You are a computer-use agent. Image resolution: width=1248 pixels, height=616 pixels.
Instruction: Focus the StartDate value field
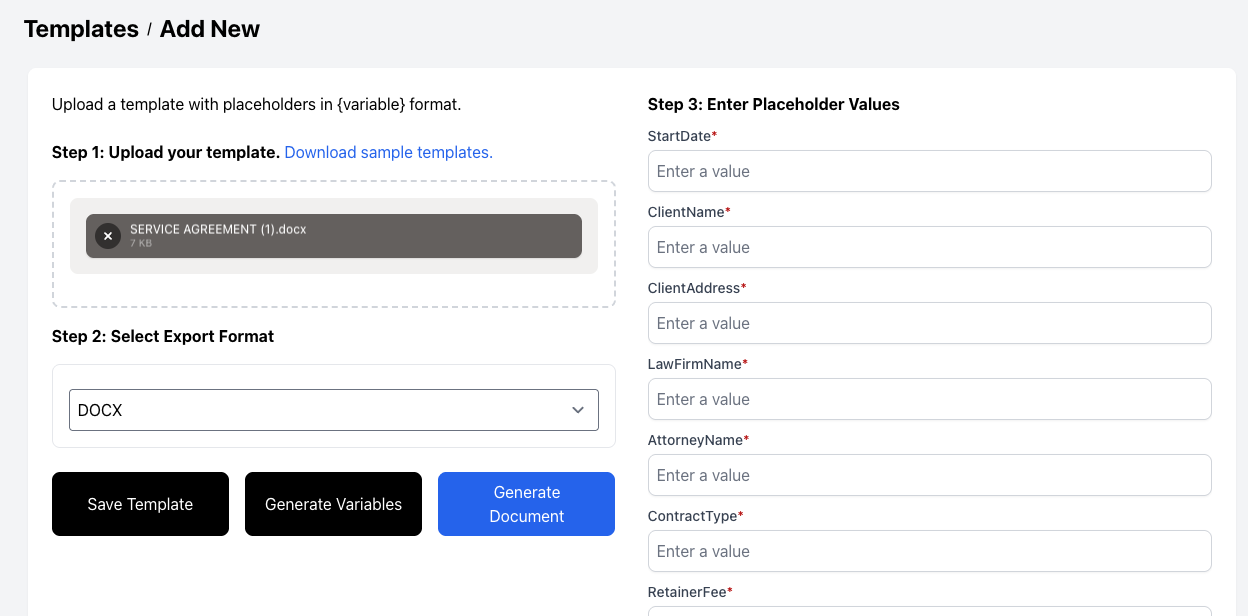[x=929, y=171]
